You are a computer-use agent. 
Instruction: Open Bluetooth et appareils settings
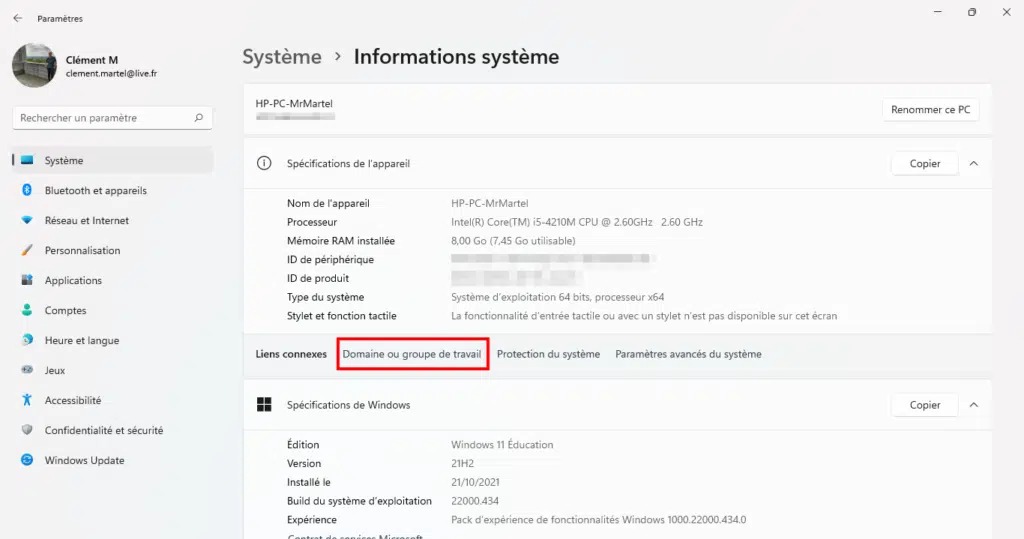point(113,190)
